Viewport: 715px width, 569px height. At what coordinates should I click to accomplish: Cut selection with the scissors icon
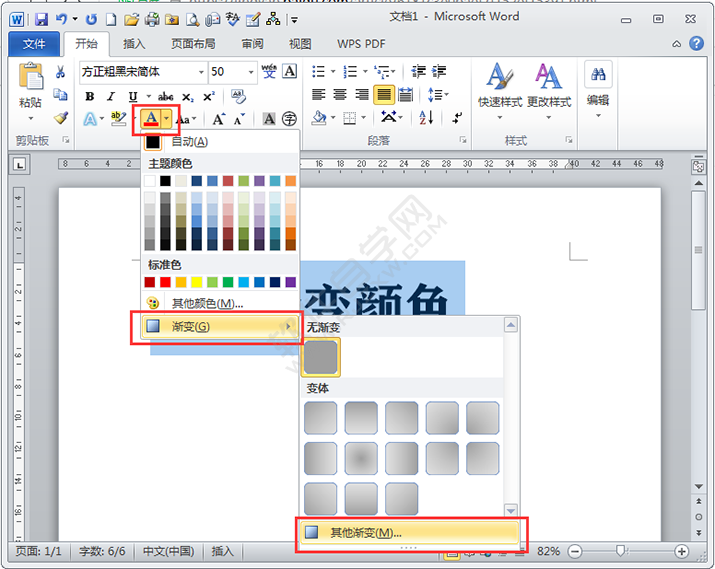(60, 72)
